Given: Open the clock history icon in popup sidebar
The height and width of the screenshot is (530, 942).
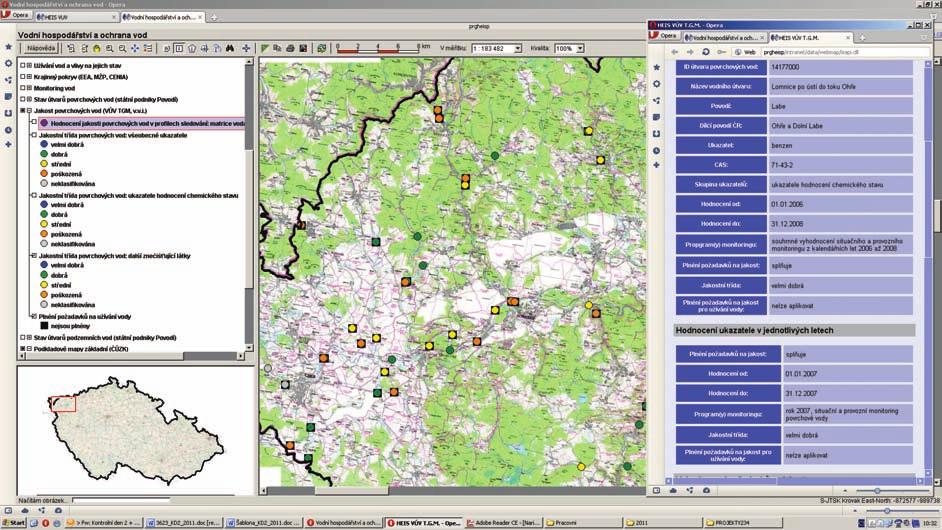Looking at the screenshot, I should 657,150.
